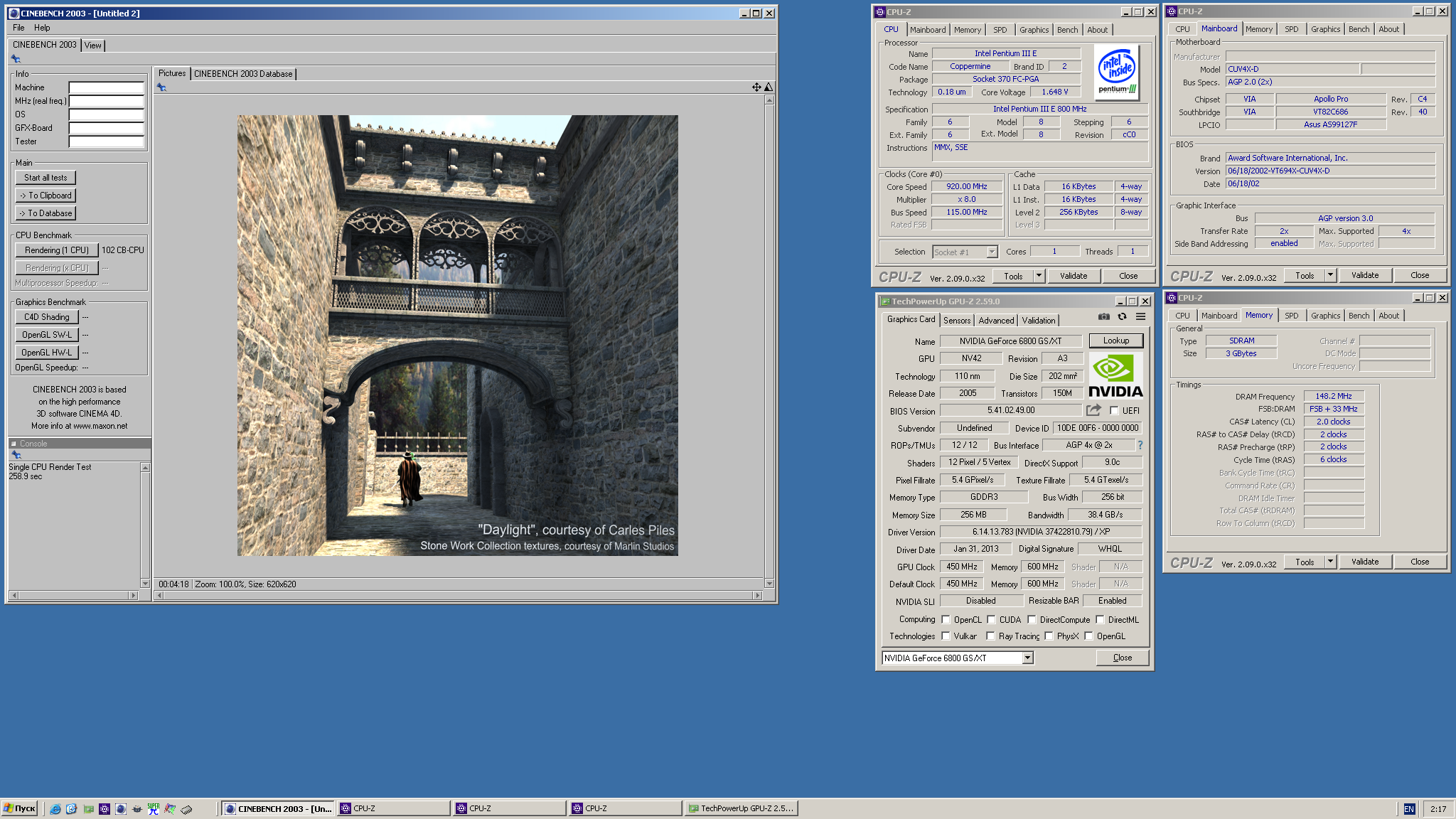Open the Validation tab in GPU-Z
Screen dimensions: 1456x819
point(1039,321)
